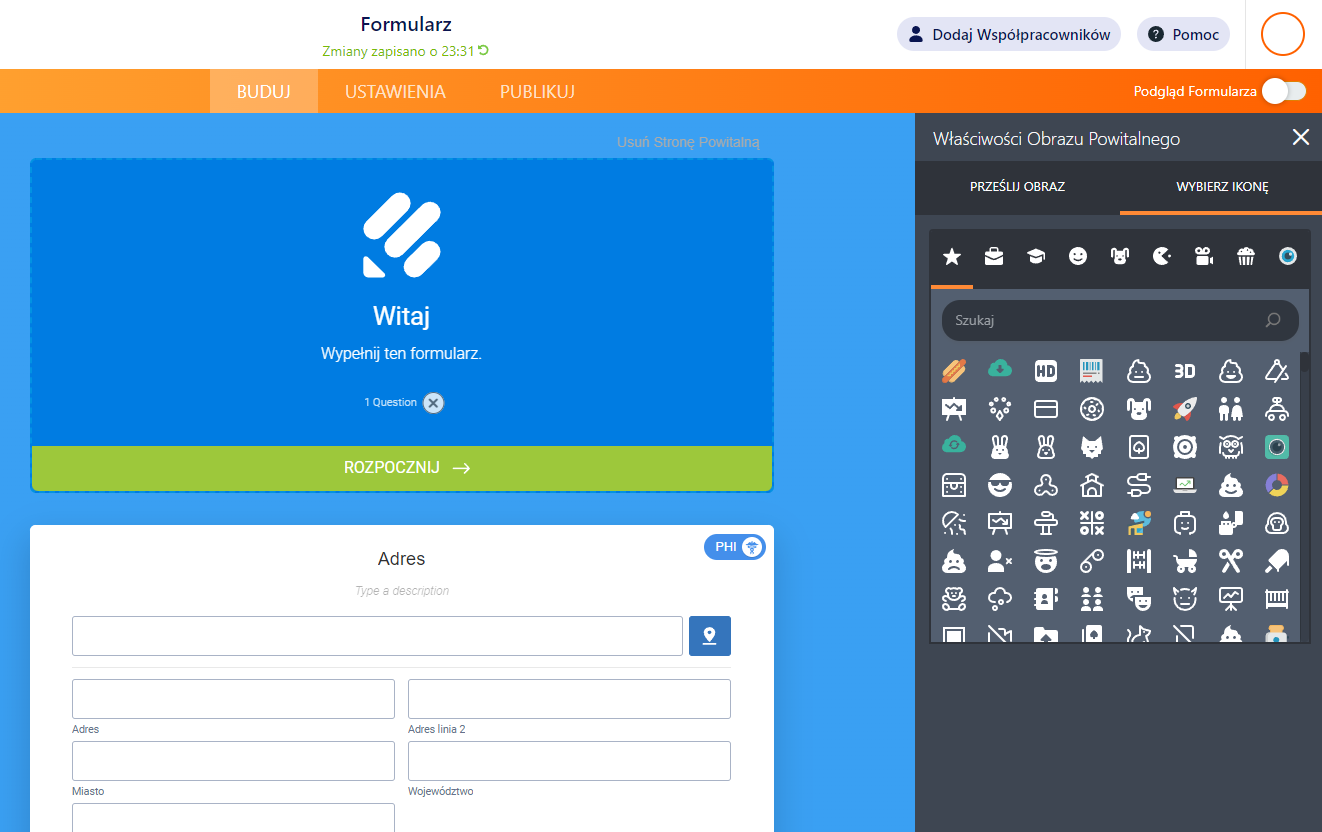Image resolution: width=1322 pixels, height=832 pixels.
Task: Pick the baby stroller icon
Action: (1184, 561)
